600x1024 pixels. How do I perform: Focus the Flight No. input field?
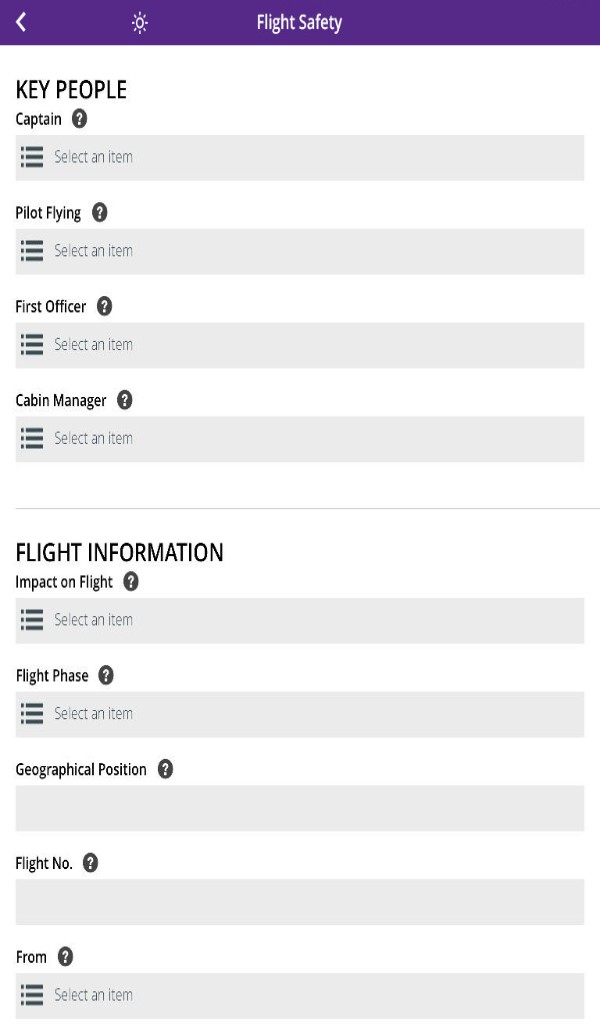(x=300, y=902)
